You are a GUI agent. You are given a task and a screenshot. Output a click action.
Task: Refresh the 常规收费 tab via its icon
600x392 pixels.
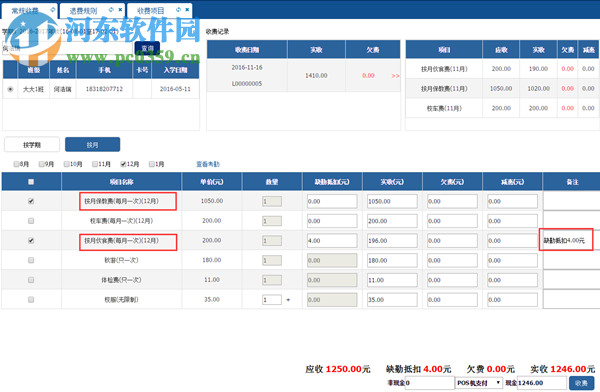click(x=53, y=10)
